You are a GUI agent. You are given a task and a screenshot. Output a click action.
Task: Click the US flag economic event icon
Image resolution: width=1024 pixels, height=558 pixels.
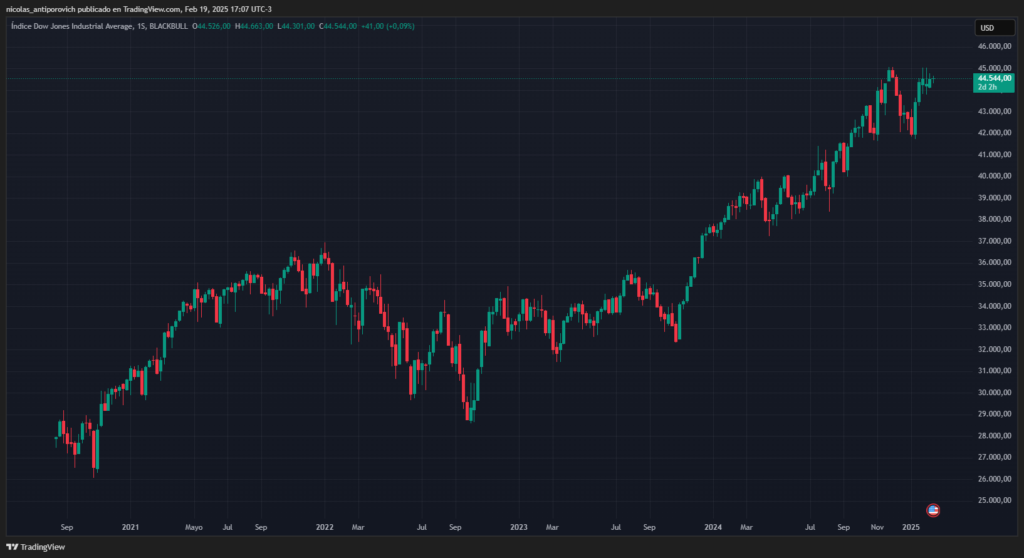[x=933, y=510]
